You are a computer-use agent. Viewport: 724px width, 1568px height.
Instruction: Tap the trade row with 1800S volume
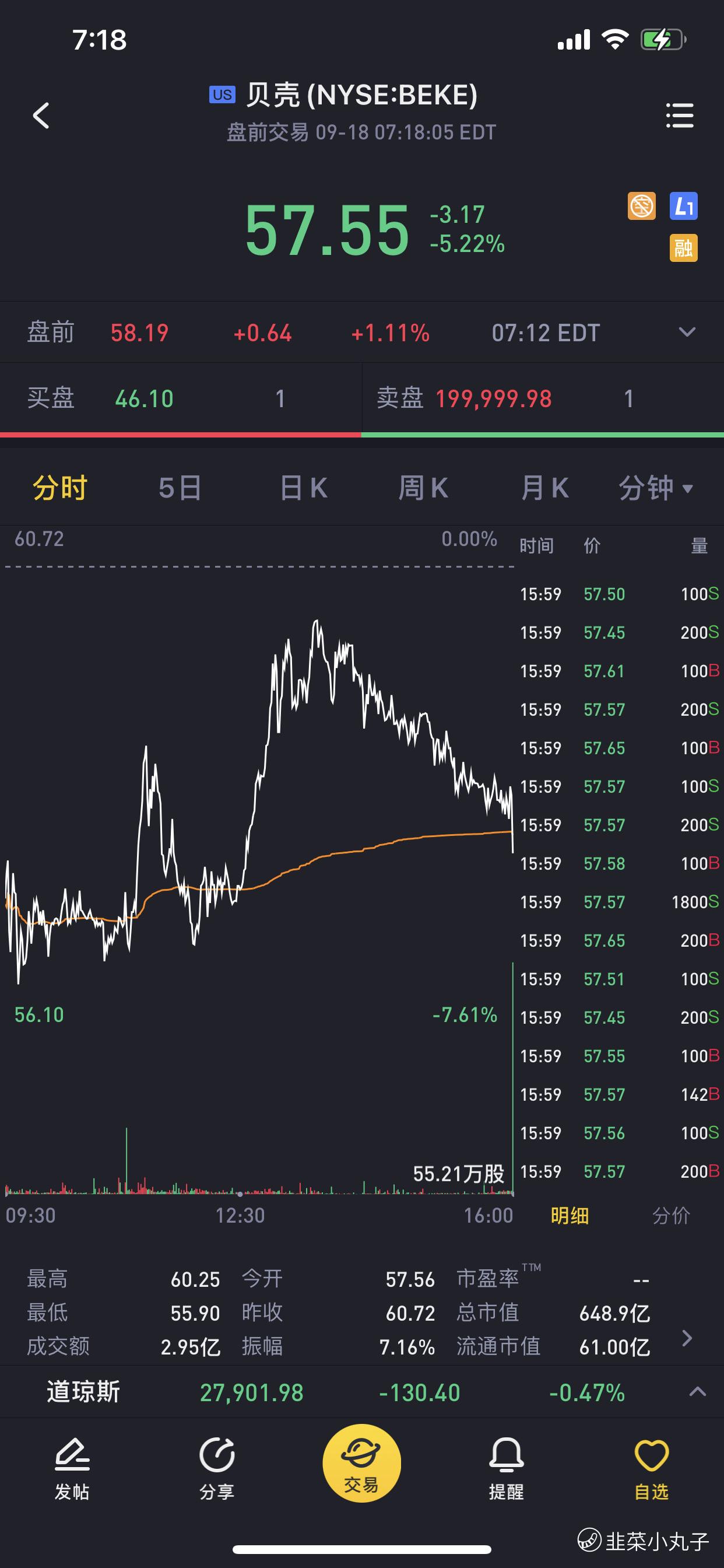point(619,902)
